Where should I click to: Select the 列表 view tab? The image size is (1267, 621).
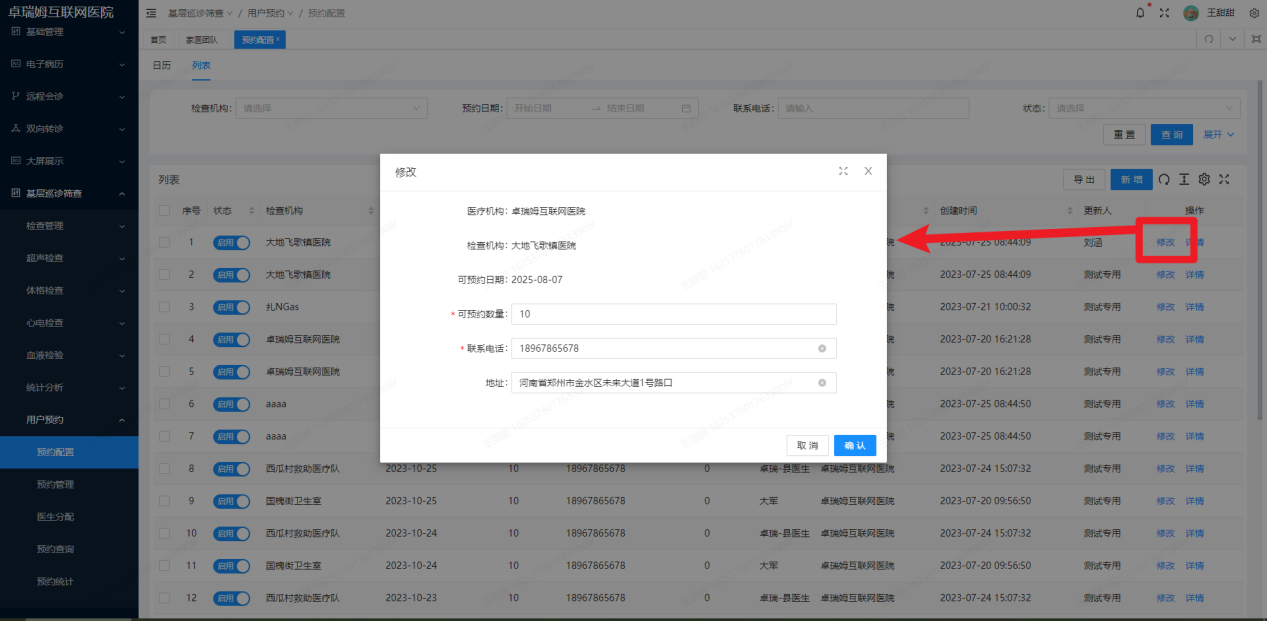[201, 65]
